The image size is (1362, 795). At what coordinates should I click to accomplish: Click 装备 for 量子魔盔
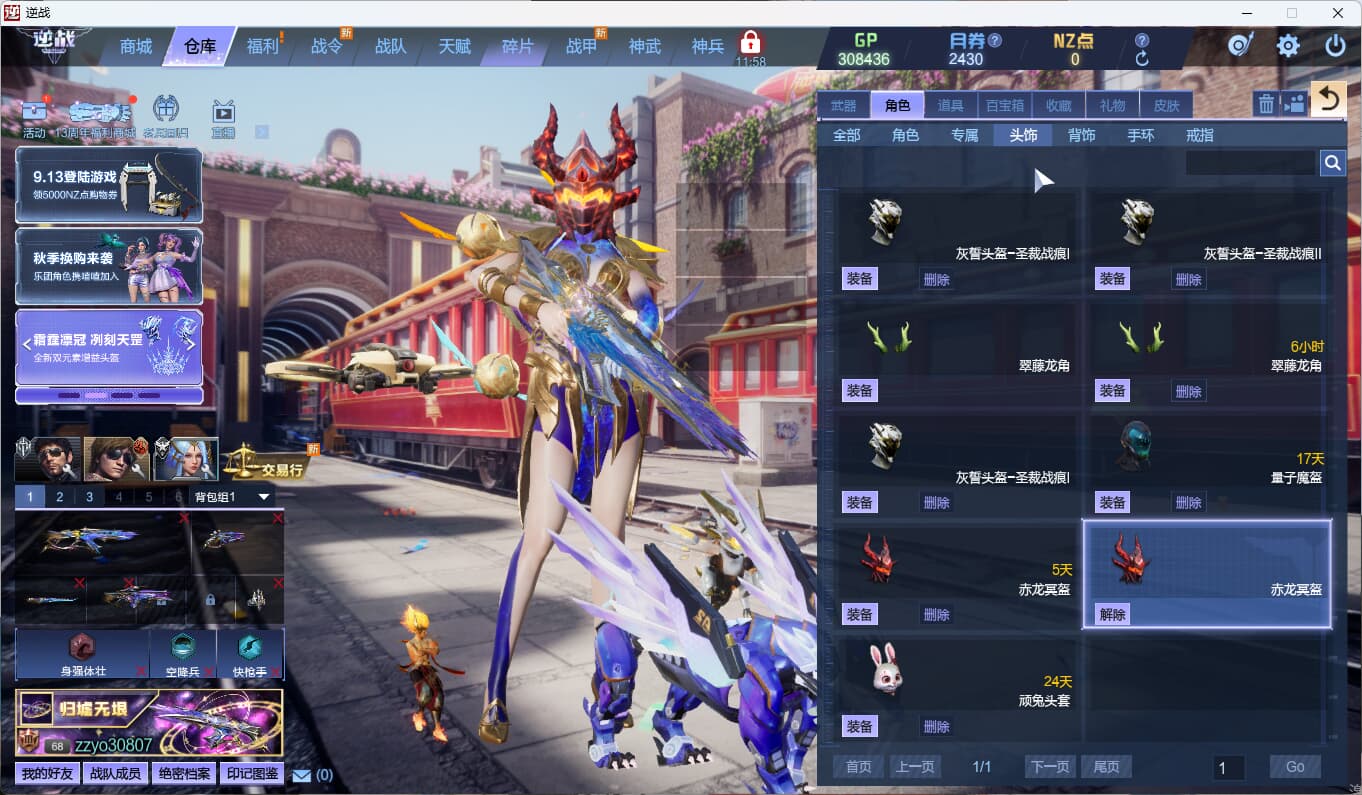(1112, 502)
